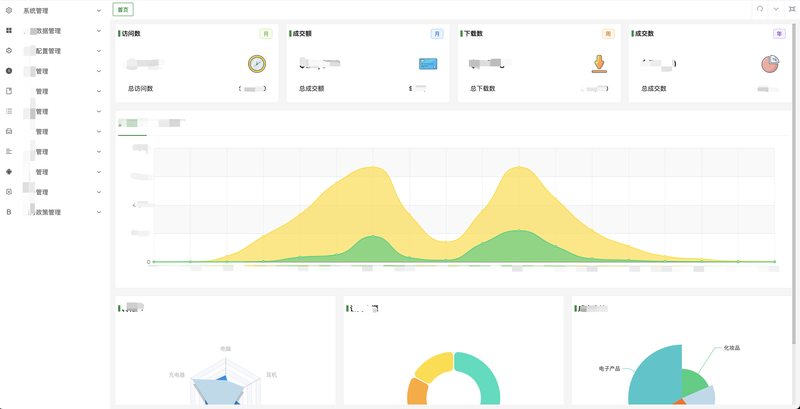Click the clock icon in 访问数 card
Screen dimensions: 800x409
click(257, 64)
